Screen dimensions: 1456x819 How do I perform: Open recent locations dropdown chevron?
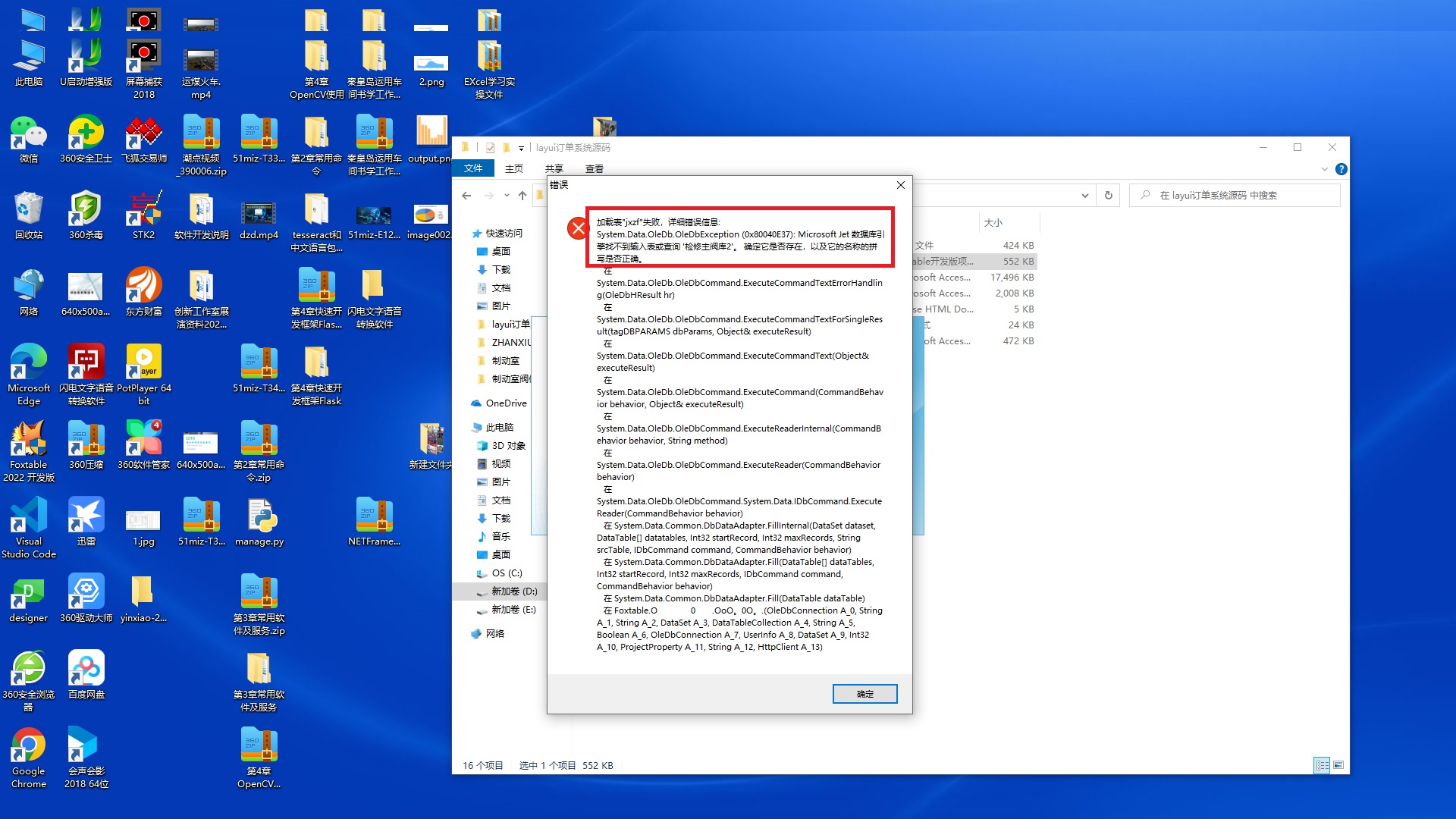pyautogui.click(x=507, y=196)
